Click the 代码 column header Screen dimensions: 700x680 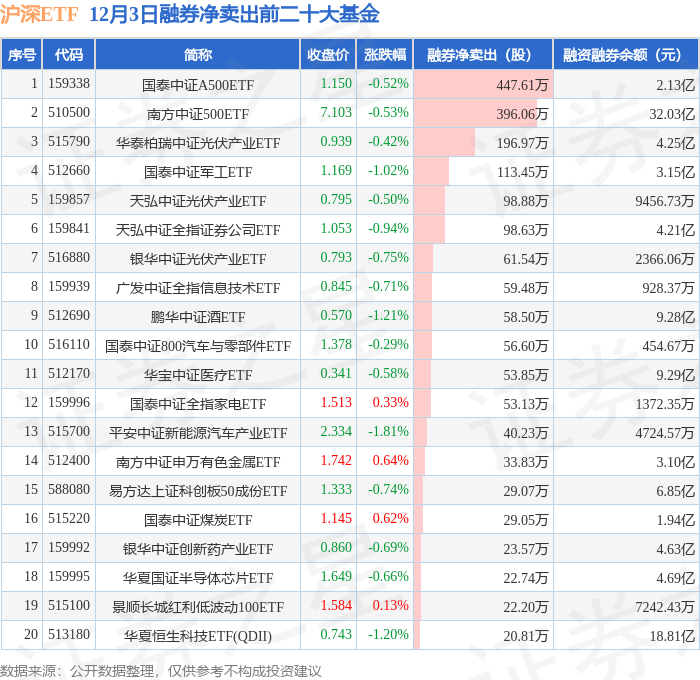(69, 54)
